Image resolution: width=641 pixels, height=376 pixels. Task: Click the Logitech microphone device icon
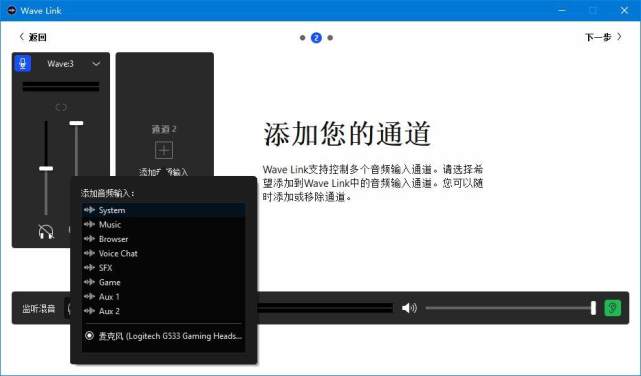[x=89, y=336]
